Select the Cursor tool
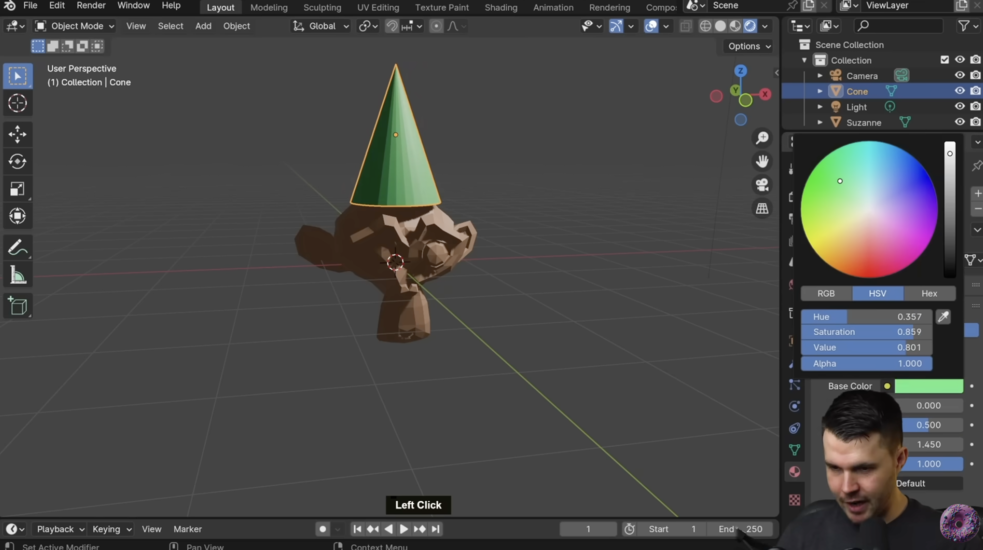The image size is (983, 550). tap(18, 103)
